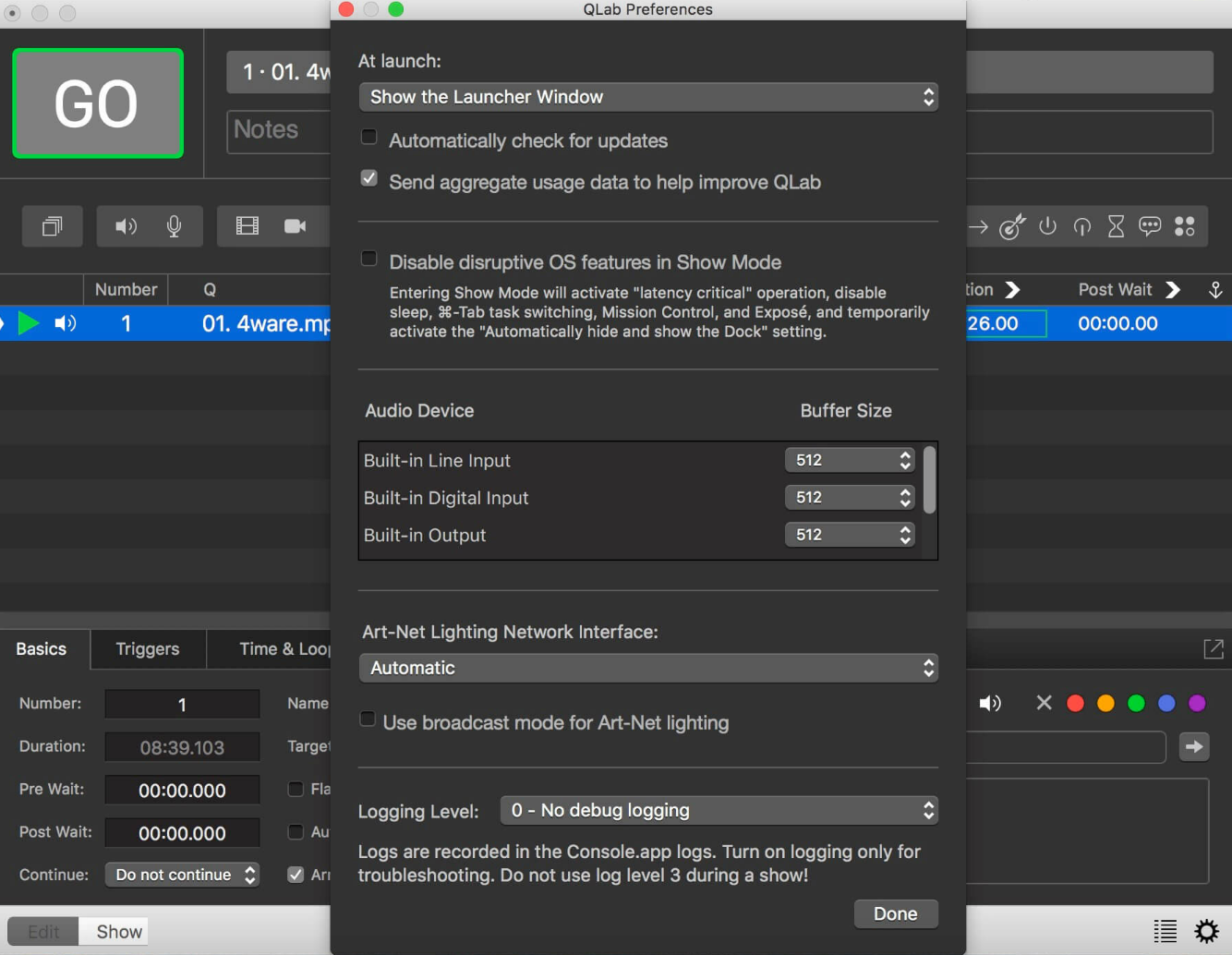Click the continue-mode anchor column icon
This screenshot has width=1232, height=955.
click(x=1215, y=290)
